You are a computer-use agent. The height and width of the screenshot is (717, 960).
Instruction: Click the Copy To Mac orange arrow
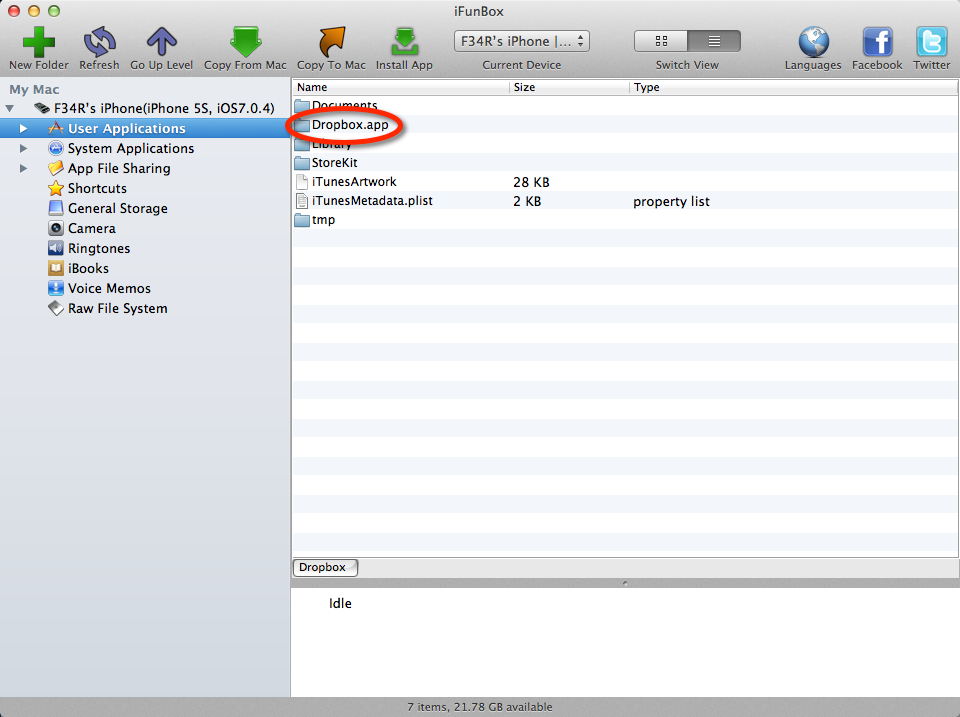click(332, 42)
